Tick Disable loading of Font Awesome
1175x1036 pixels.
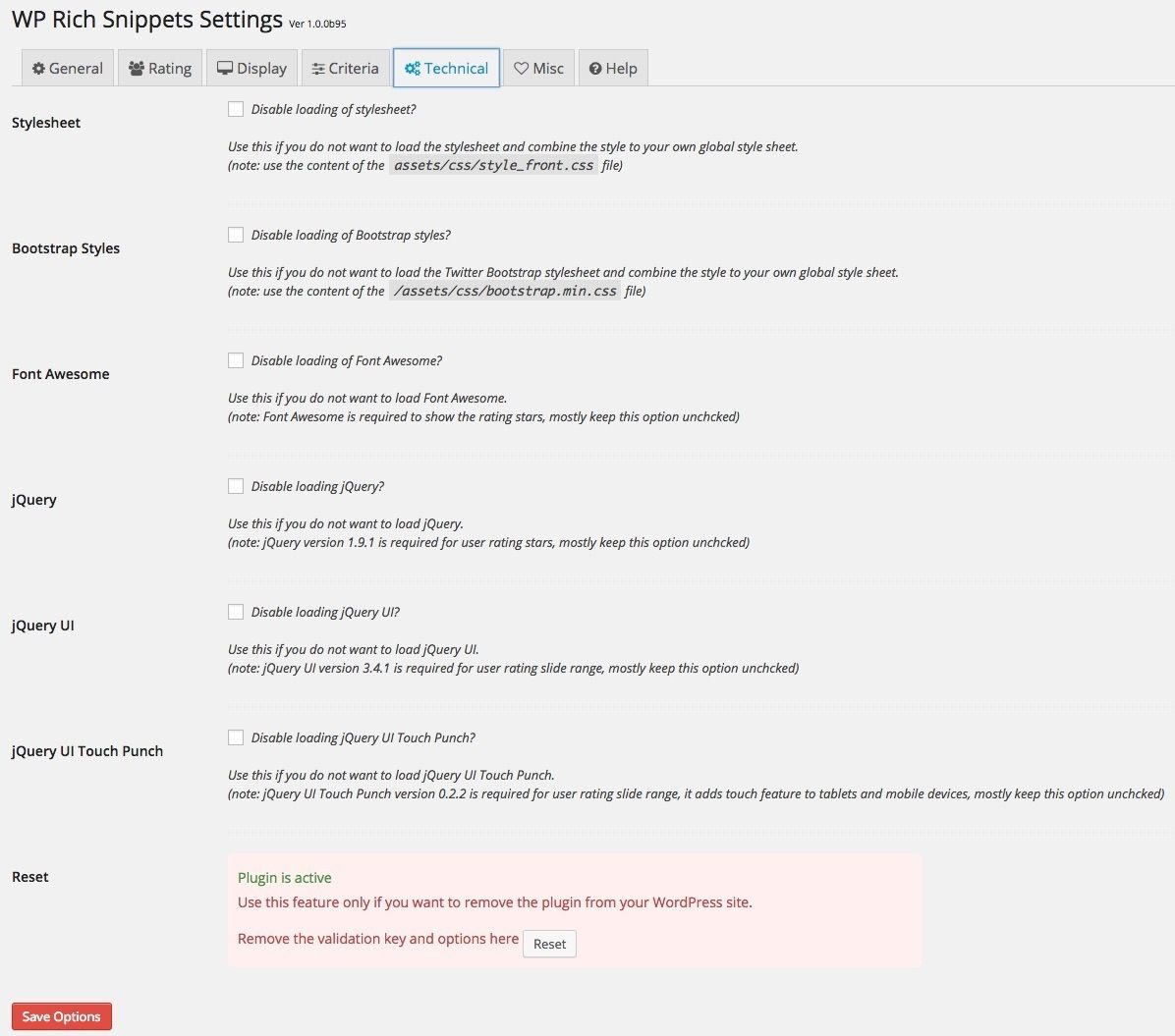tap(236, 361)
